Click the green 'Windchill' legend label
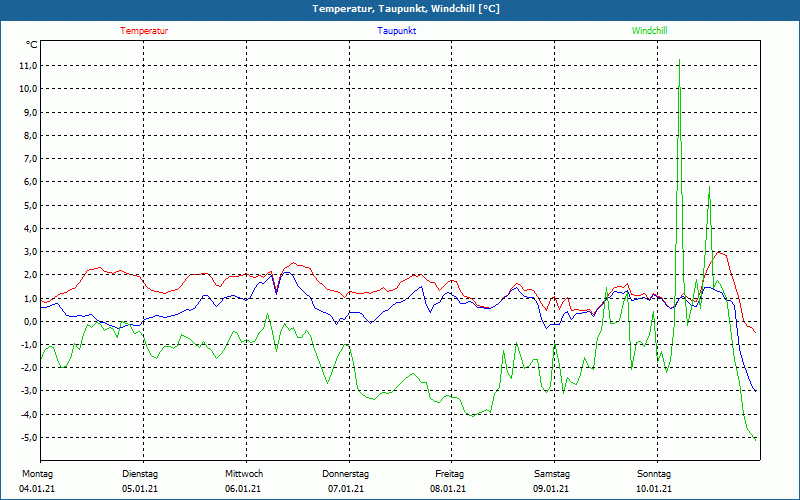 pyautogui.click(x=649, y=31)
